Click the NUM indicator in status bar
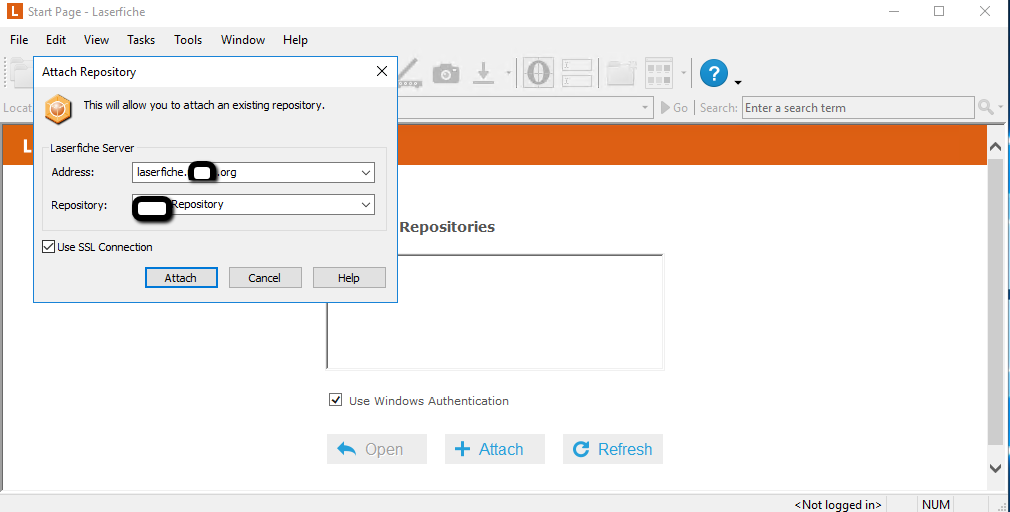 (936, 504)
